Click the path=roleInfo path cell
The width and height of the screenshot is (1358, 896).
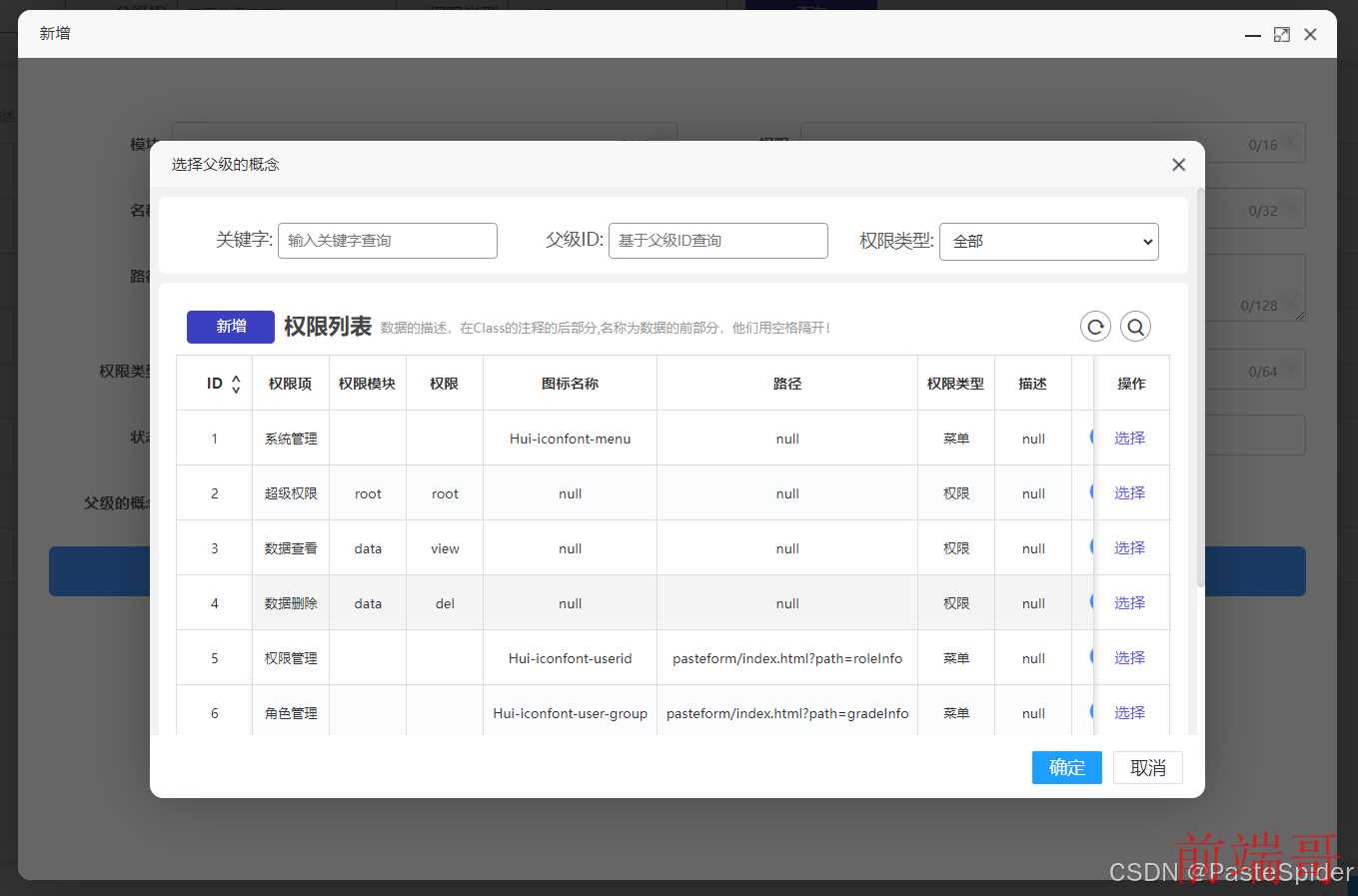click(x=787, y=658)
